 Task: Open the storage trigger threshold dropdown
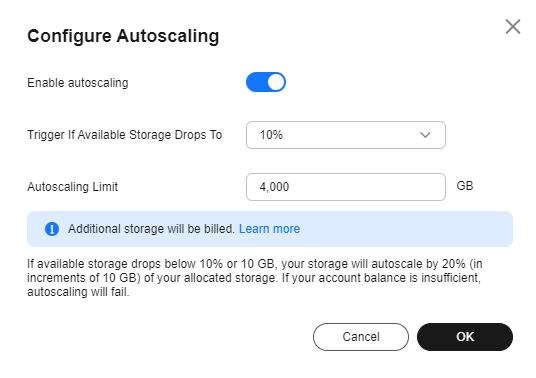pos(346,135)
